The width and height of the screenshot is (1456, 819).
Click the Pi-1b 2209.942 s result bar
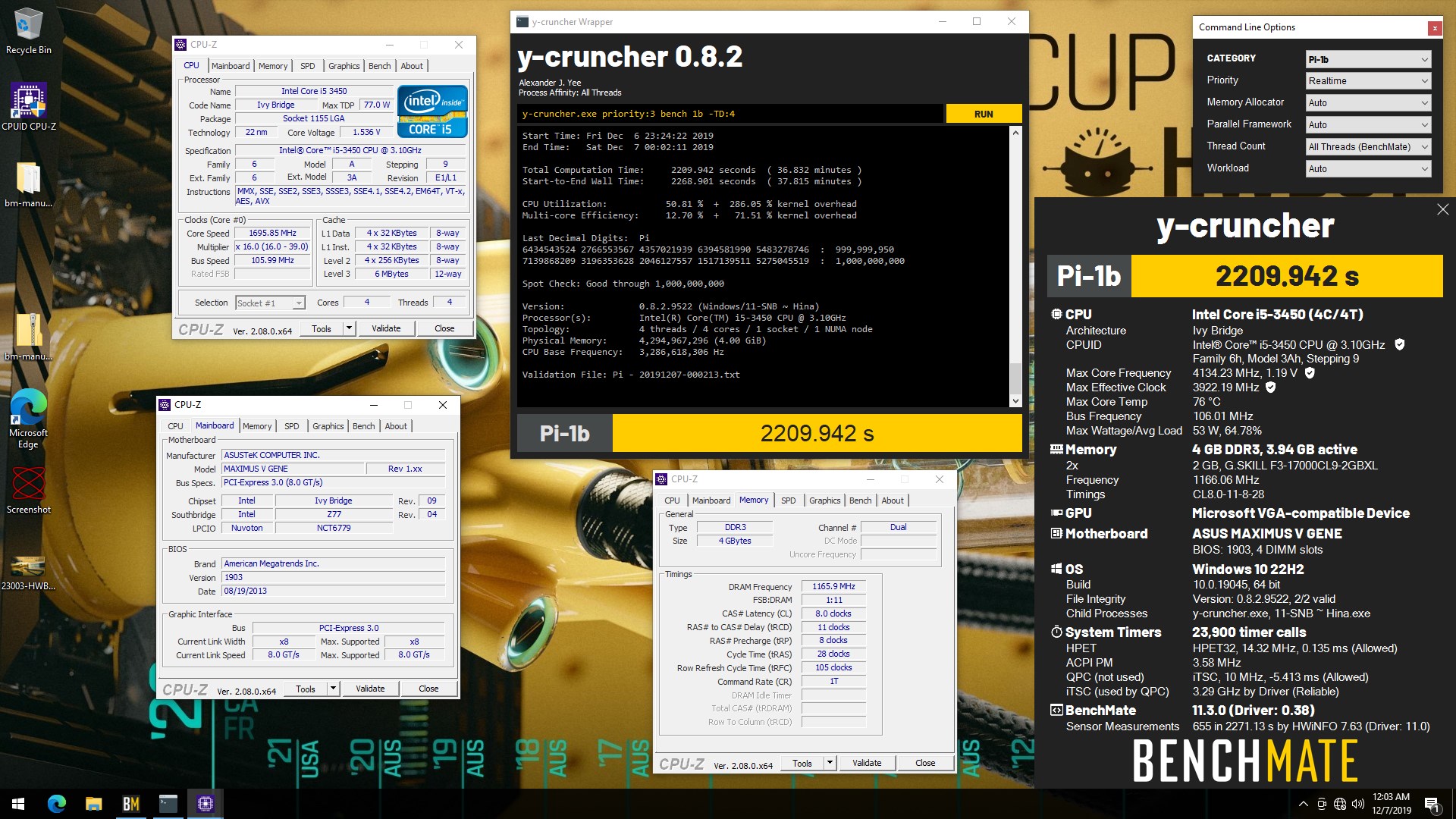[770, 433]
